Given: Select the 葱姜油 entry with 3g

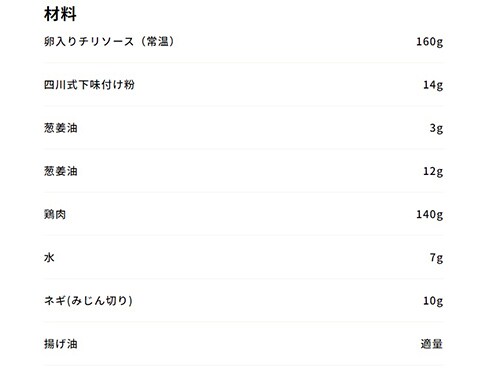Looking at the screenshot, I should [61, 128].
